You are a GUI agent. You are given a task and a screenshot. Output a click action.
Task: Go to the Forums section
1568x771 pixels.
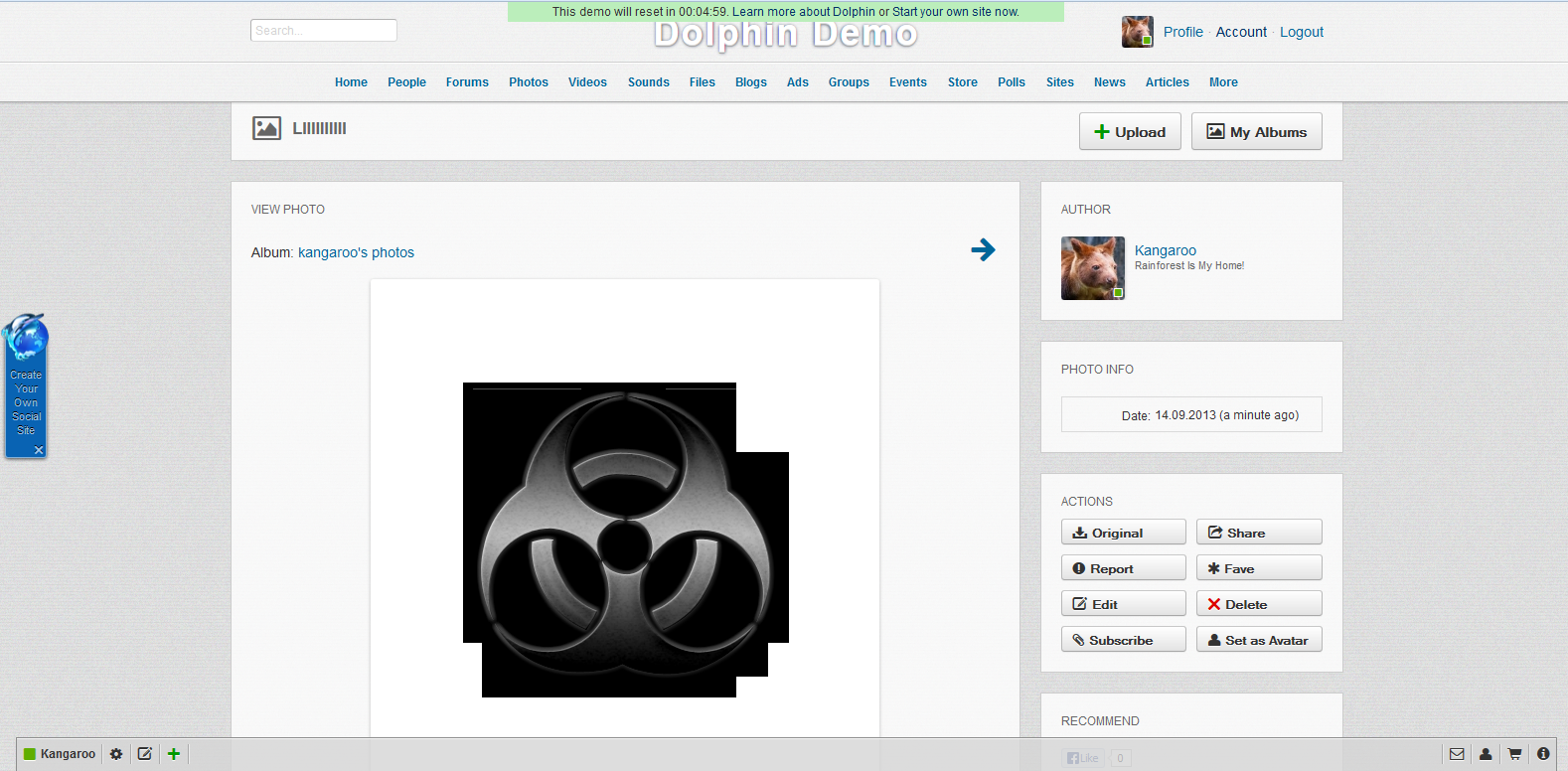pos(467,82)
